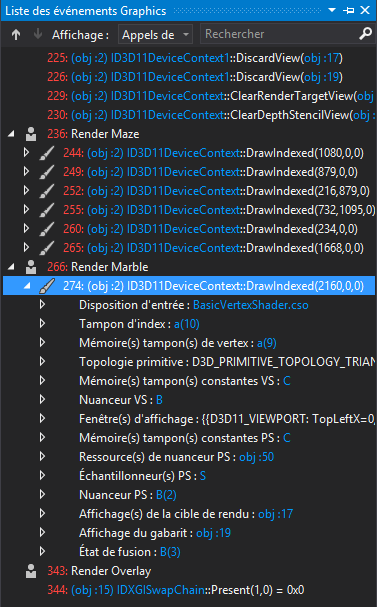Toggle the auto-hide pin icon
377x607 pixels.
pos(349,10)
